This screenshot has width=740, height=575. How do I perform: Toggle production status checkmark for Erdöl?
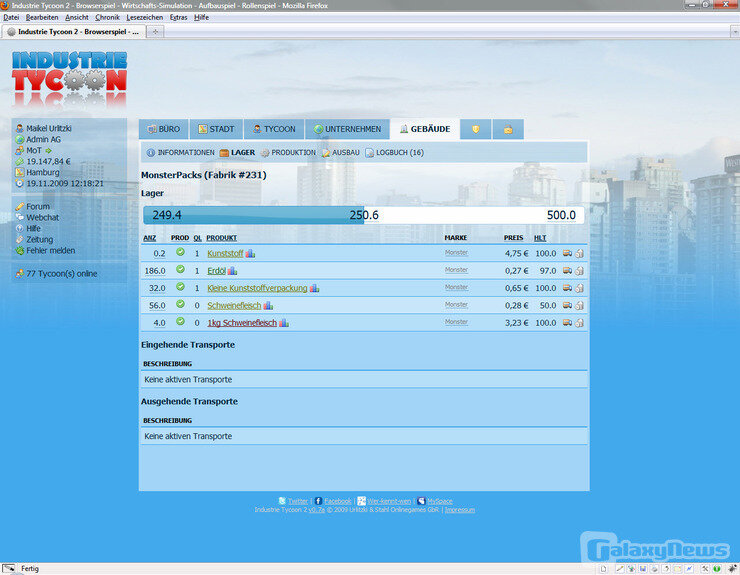tap(180, 269)
